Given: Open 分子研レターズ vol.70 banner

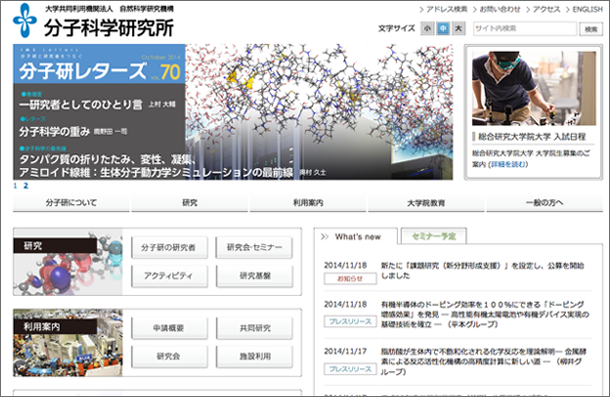Looking at the screenshot, I should coord(233,112).
